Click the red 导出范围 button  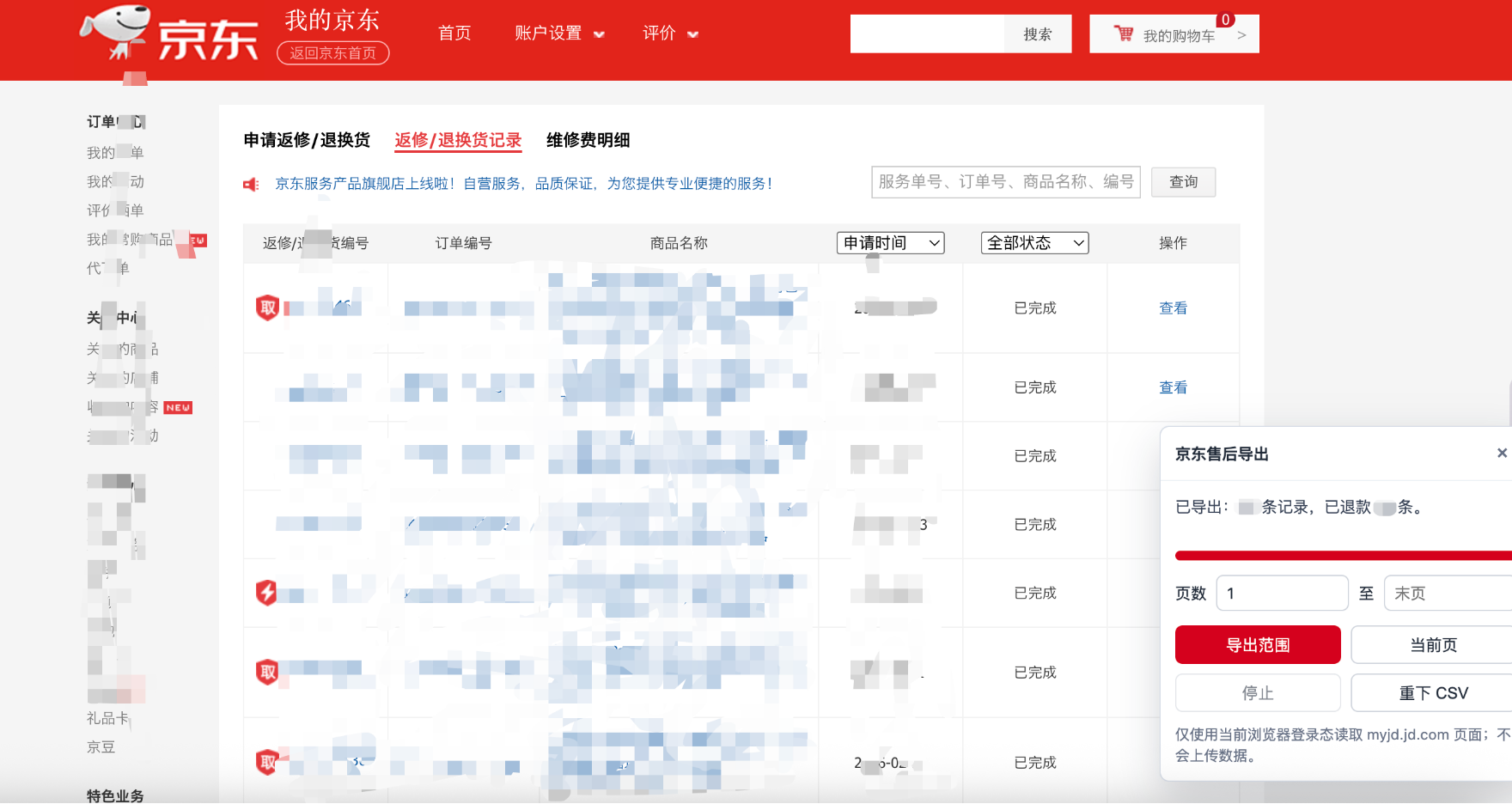(x=1258, y=645)
